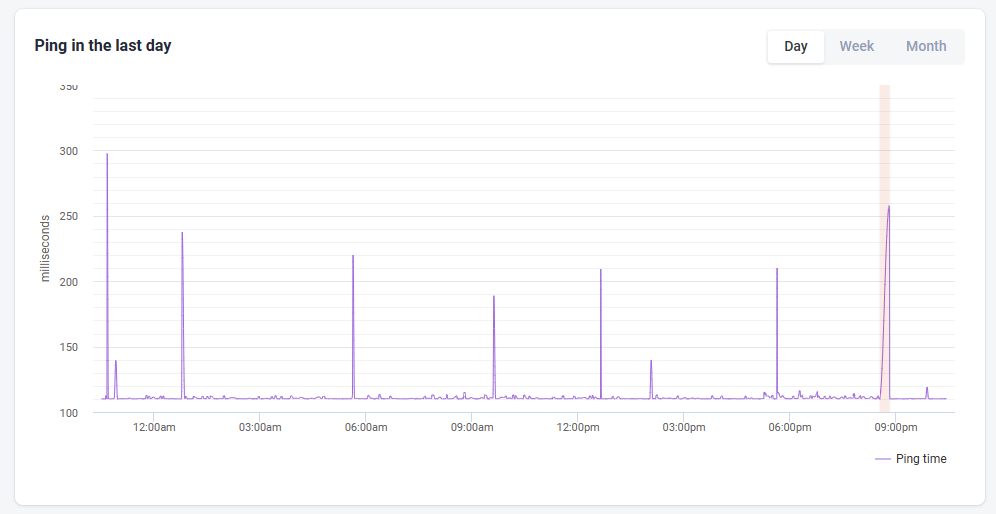Switch to the Week view tab
Image resolution: width=996 pixels, height=514 pixels.
(856, 46)
